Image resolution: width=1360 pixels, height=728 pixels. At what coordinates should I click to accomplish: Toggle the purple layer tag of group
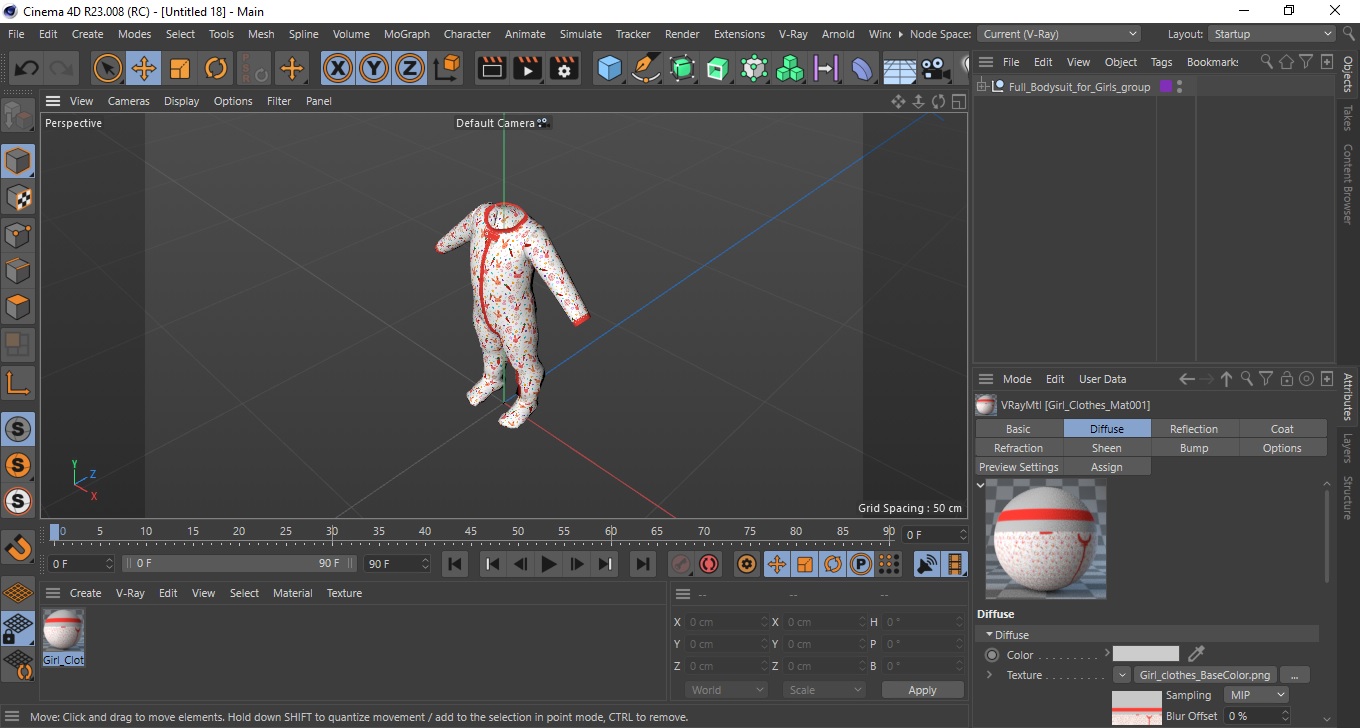[1165, 87]
